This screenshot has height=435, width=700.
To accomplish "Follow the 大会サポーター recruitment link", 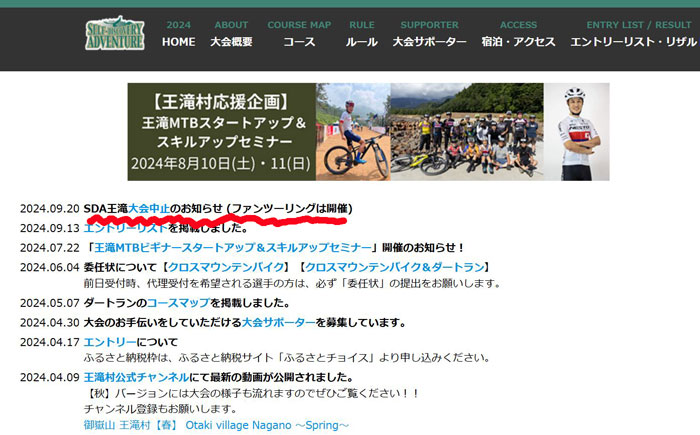I will tap(279, 322).
